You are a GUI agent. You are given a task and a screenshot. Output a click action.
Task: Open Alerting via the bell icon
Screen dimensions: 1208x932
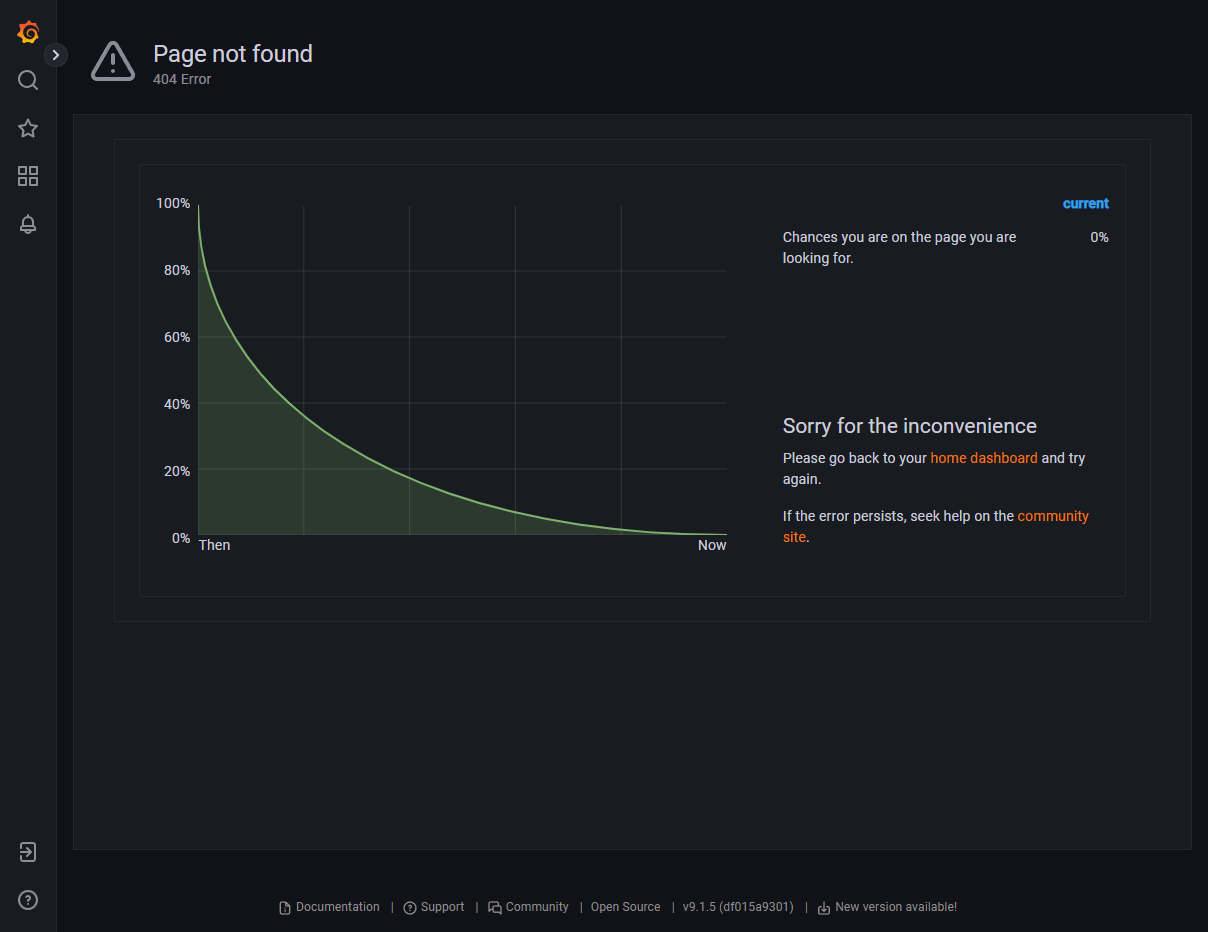pyautogui.click(x=27, y=224)
